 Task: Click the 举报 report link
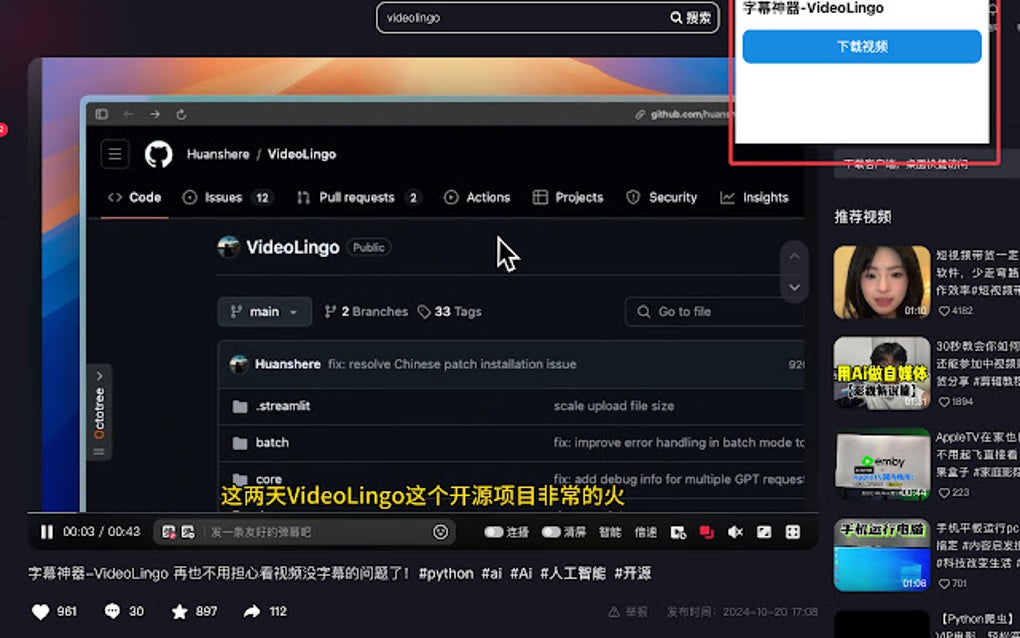pos(628,611)
